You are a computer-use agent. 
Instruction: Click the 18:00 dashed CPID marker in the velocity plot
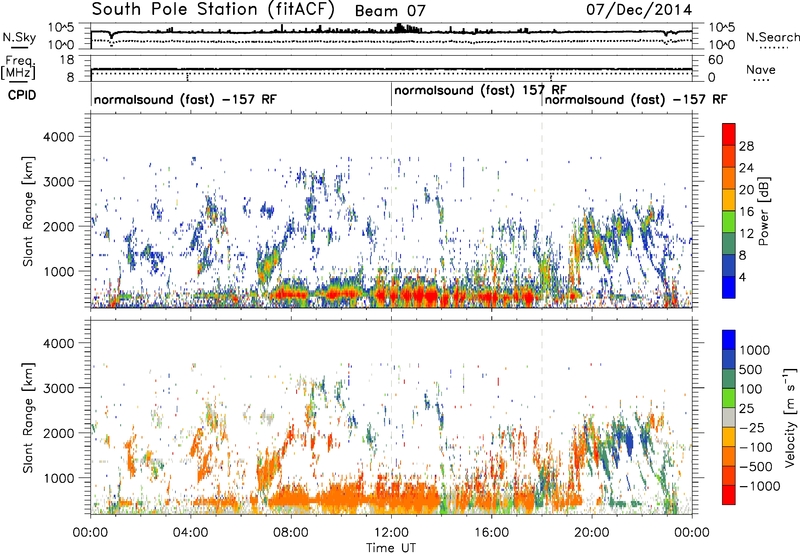[x=542, y=417]
